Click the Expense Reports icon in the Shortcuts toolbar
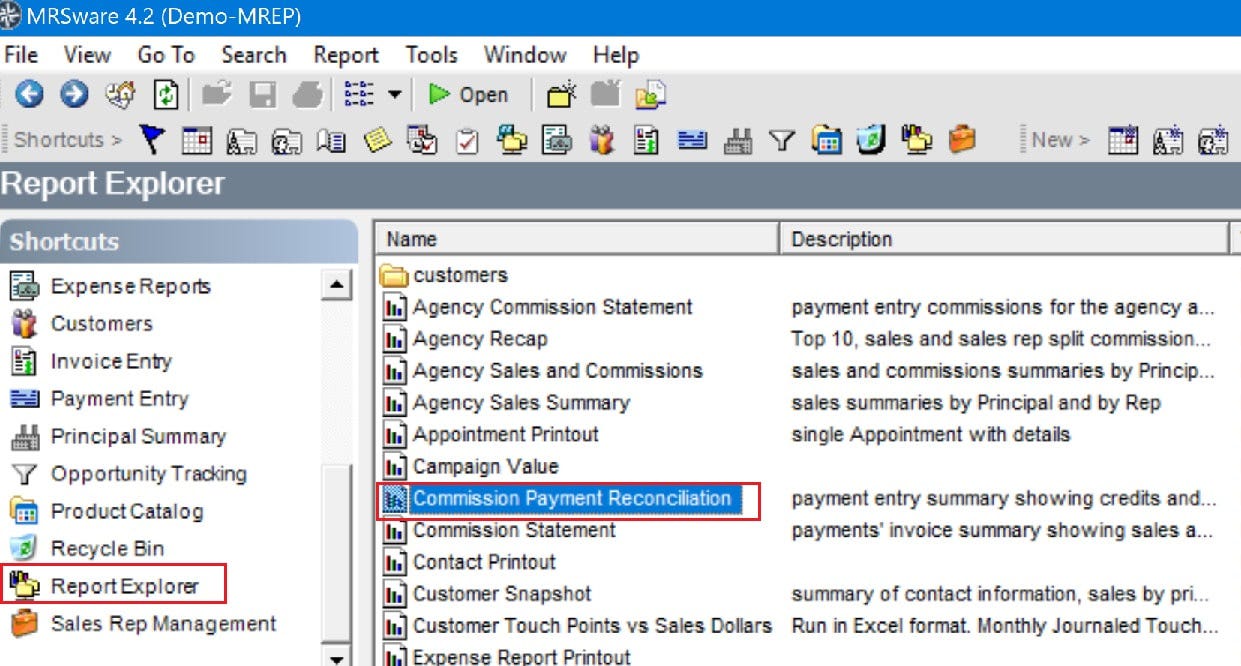The height and width of the screenshot is (666, 1241). pyautogui.click(x=557, y=140)
